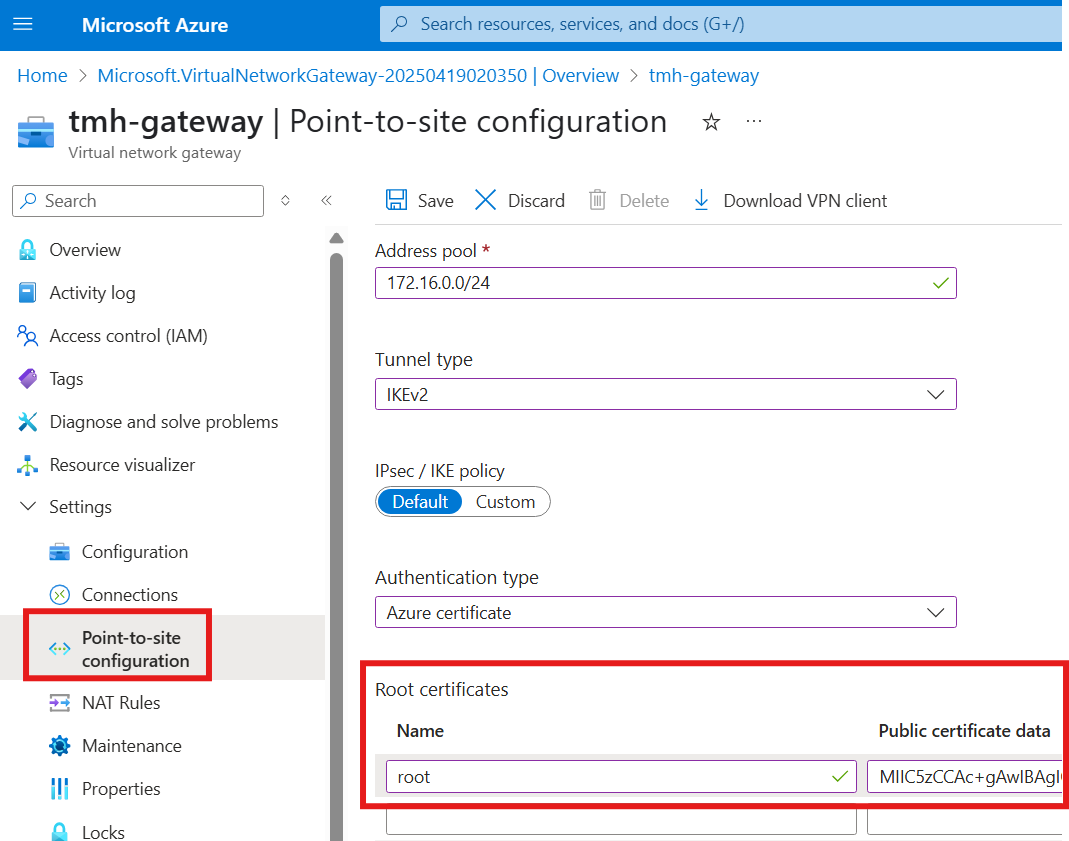The width and height of the screenshot is (1069, 841).
Task: Open the Microsoft.VirtualNetworkGateway Overview breadcrumb
Action: click(x=358, y=76)
